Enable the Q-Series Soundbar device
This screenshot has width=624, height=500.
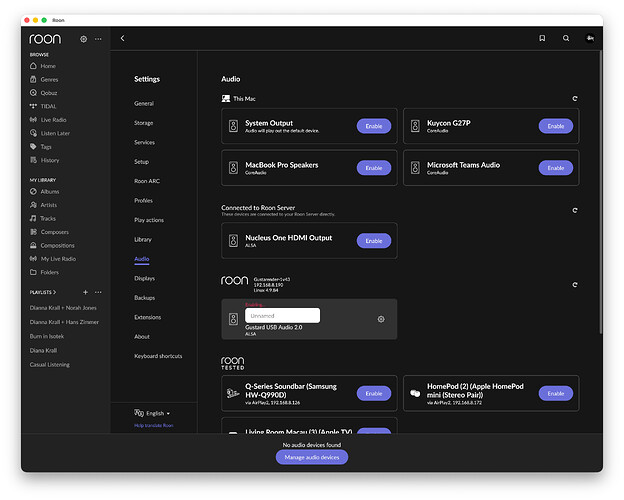click(x=374, y=393)
